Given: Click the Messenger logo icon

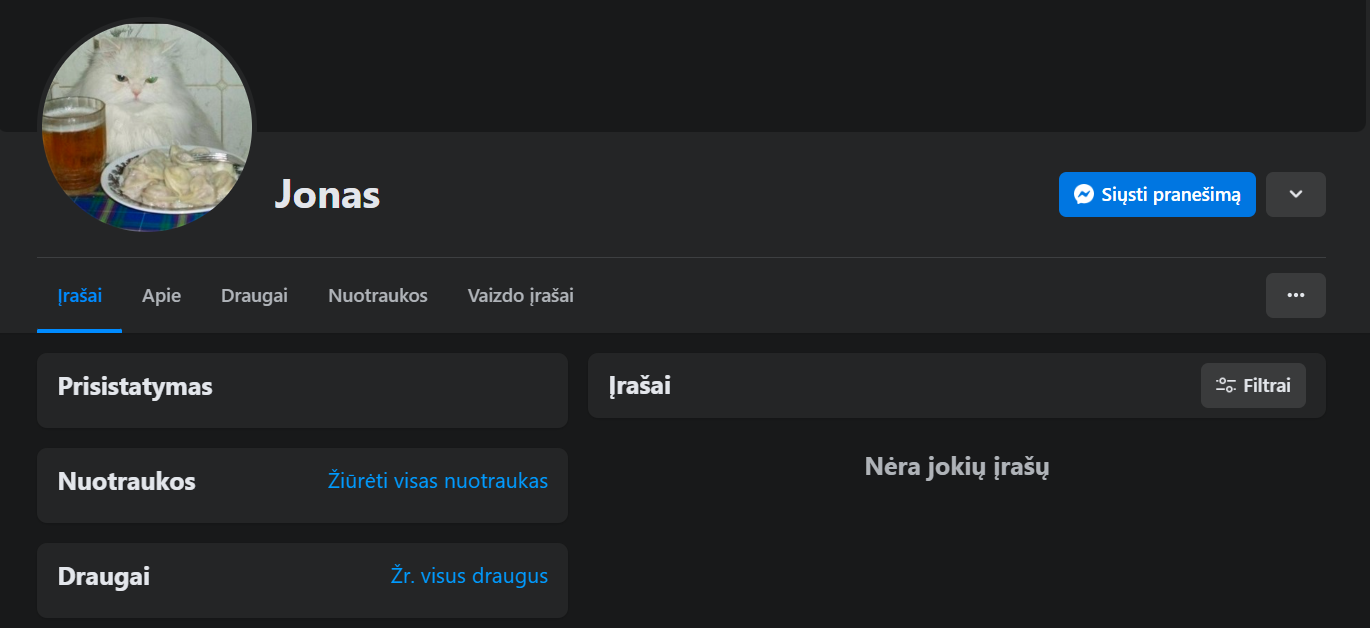Looking at the screenshot, I should click(x=1083, y=194).
